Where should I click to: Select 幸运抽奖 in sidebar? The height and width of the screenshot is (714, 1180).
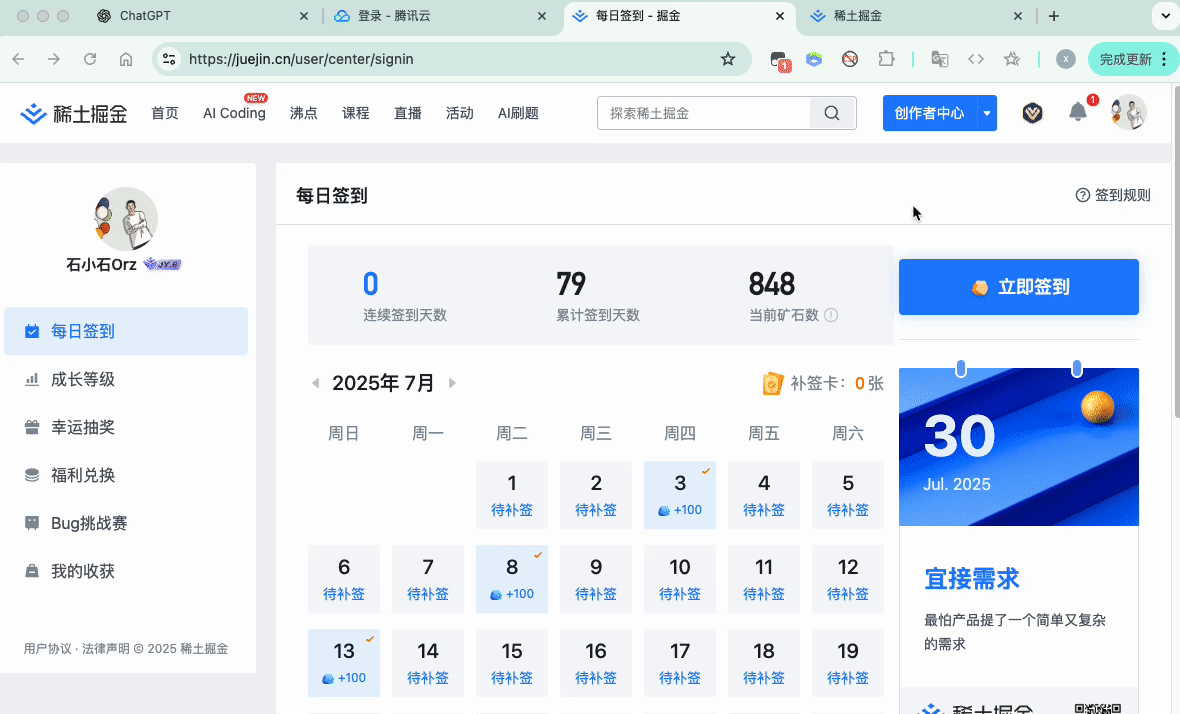126,427
